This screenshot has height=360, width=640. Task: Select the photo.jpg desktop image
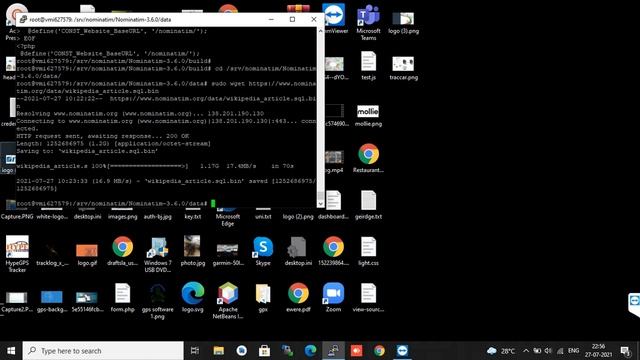193,251
